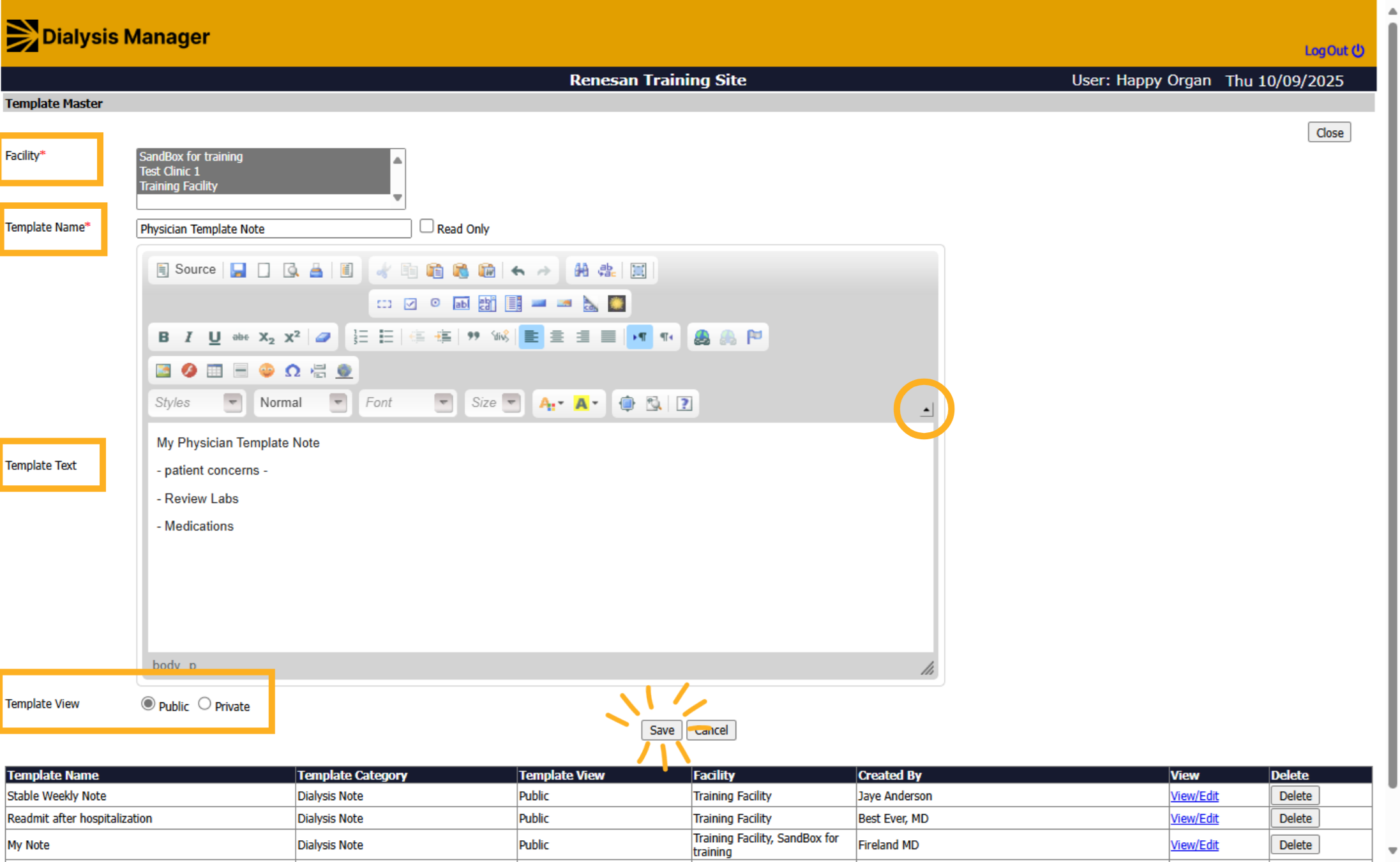Click the Underline formatting icon
This screenshot has height=862, width=1400.
tap(215, 337)
